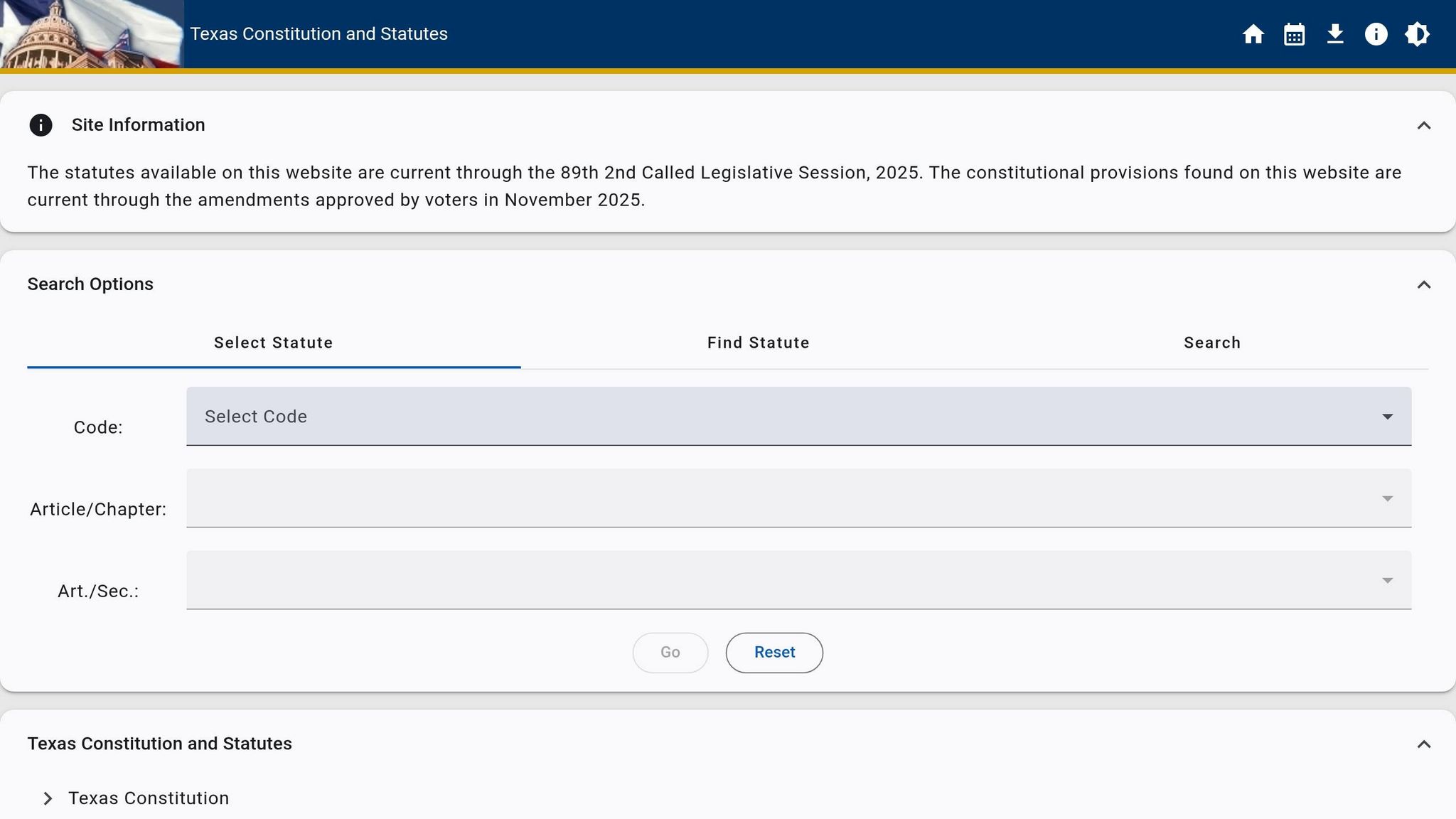Image resolution: width=1456 pixels, height=819 pixels.
Task: Collapse the Texas Constitution and Statutes panel
Action: [x=1423, y=744]
